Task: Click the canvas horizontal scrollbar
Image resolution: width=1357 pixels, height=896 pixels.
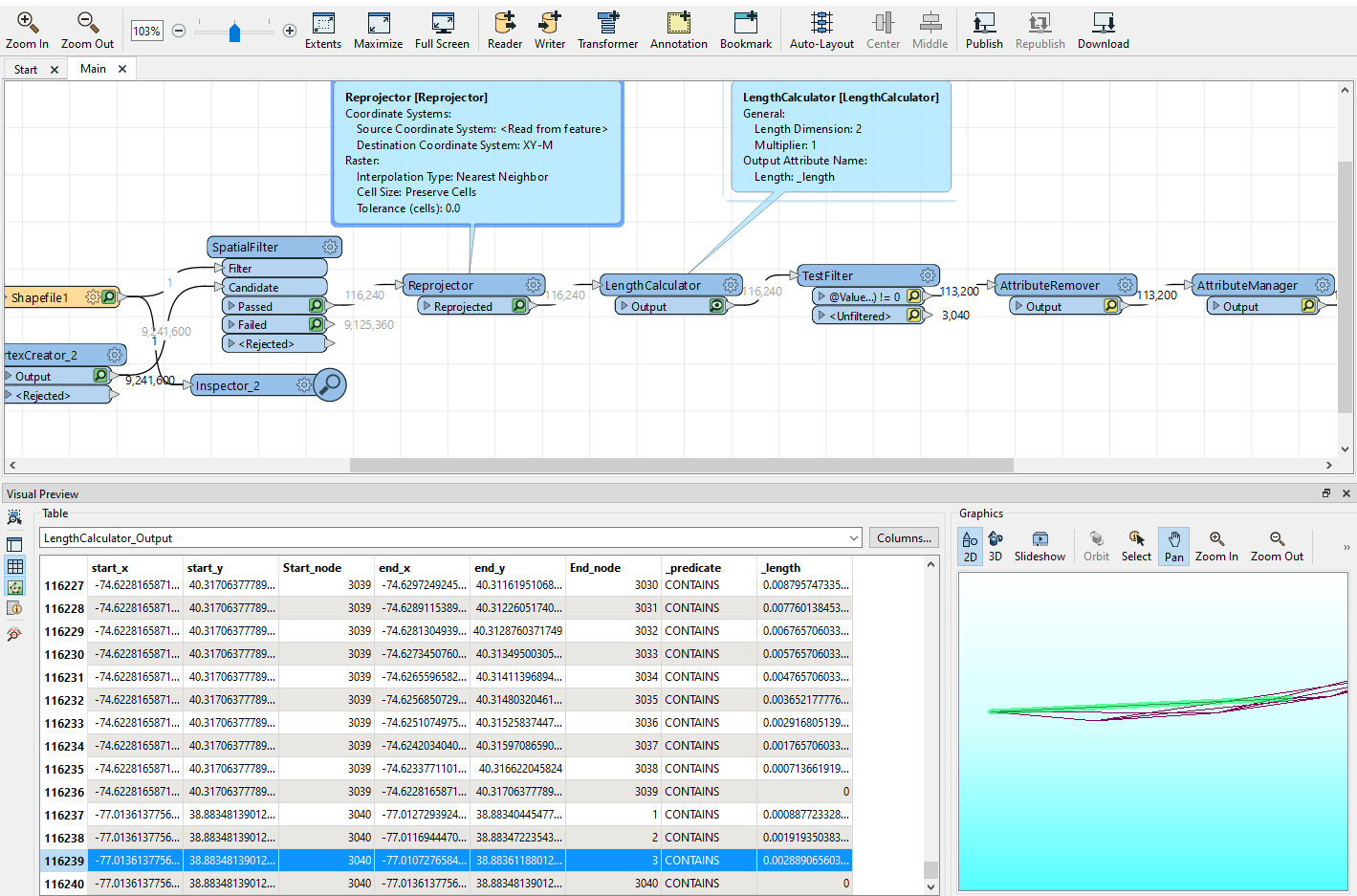Action: 681,465
